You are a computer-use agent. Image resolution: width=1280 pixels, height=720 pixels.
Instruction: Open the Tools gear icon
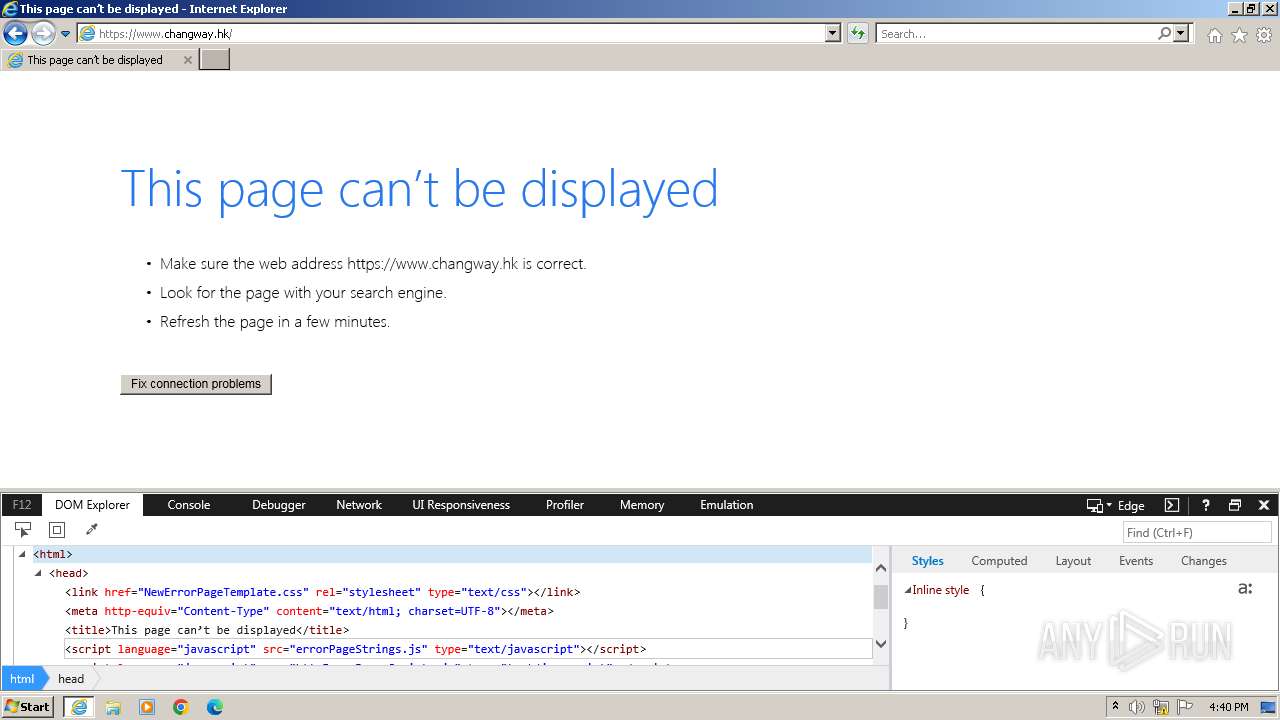click(x=1264, y=35)
